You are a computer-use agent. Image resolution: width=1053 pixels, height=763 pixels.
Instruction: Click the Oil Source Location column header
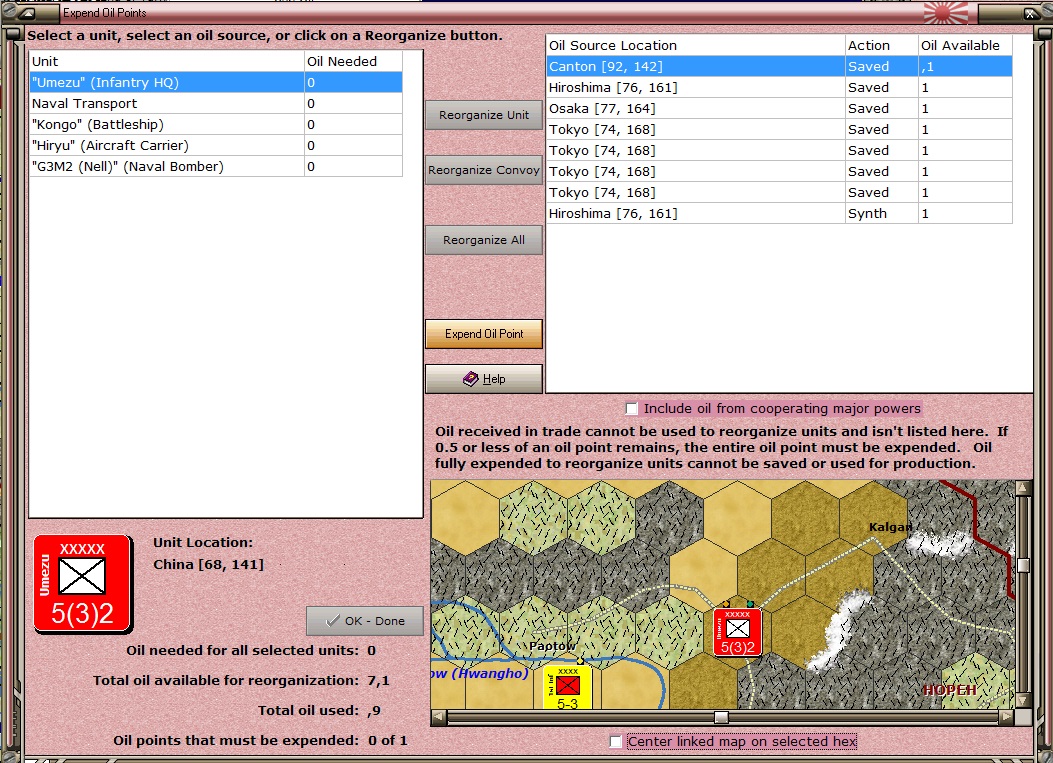[695, 45]
